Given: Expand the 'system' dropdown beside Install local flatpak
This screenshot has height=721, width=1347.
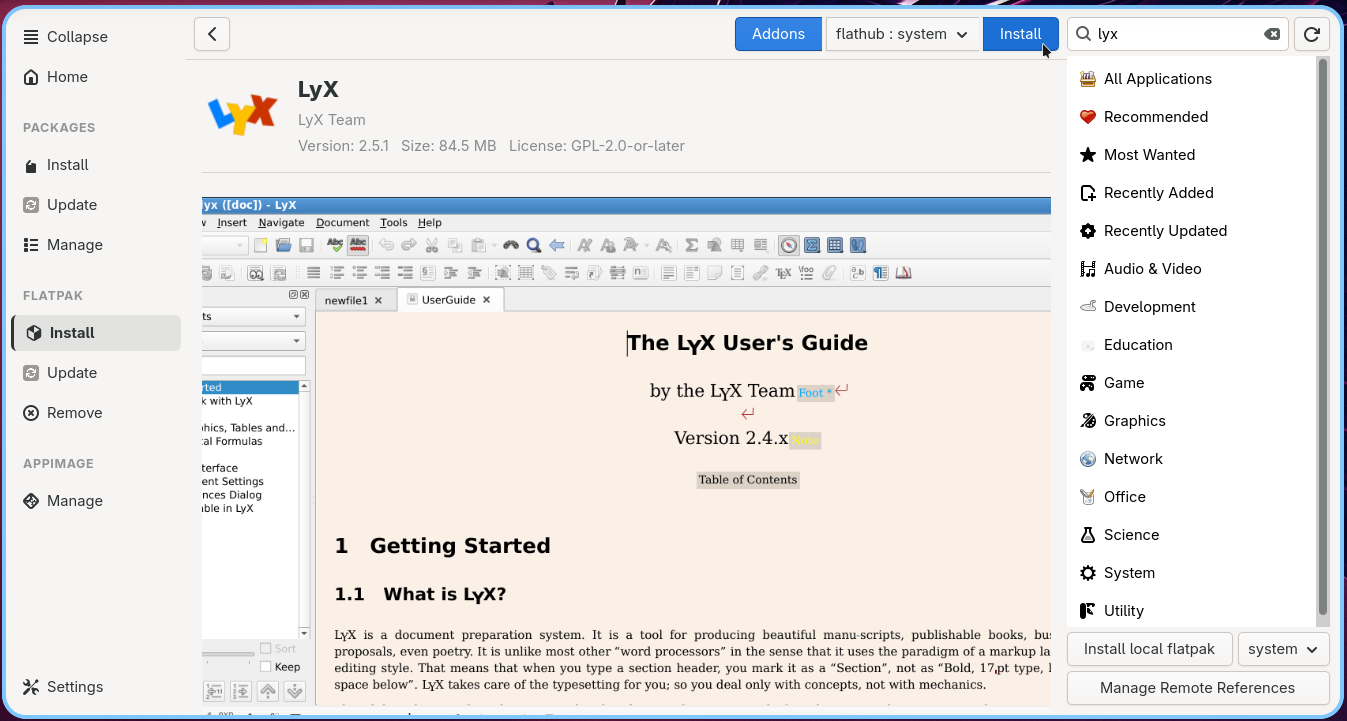Looking at the screenshot, I should pos(1284,649).
